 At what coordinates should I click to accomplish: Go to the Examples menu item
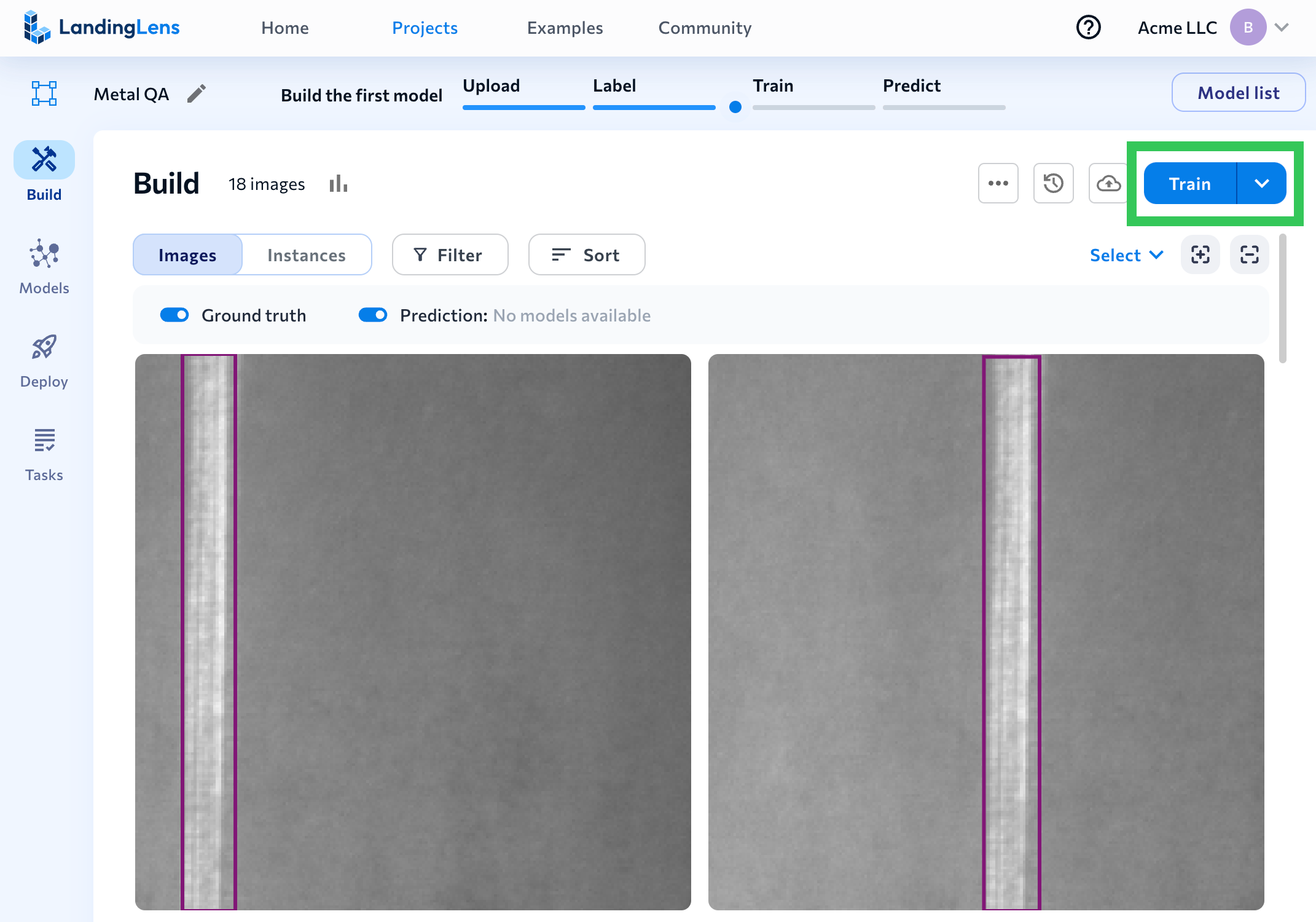tap(565, 28)
